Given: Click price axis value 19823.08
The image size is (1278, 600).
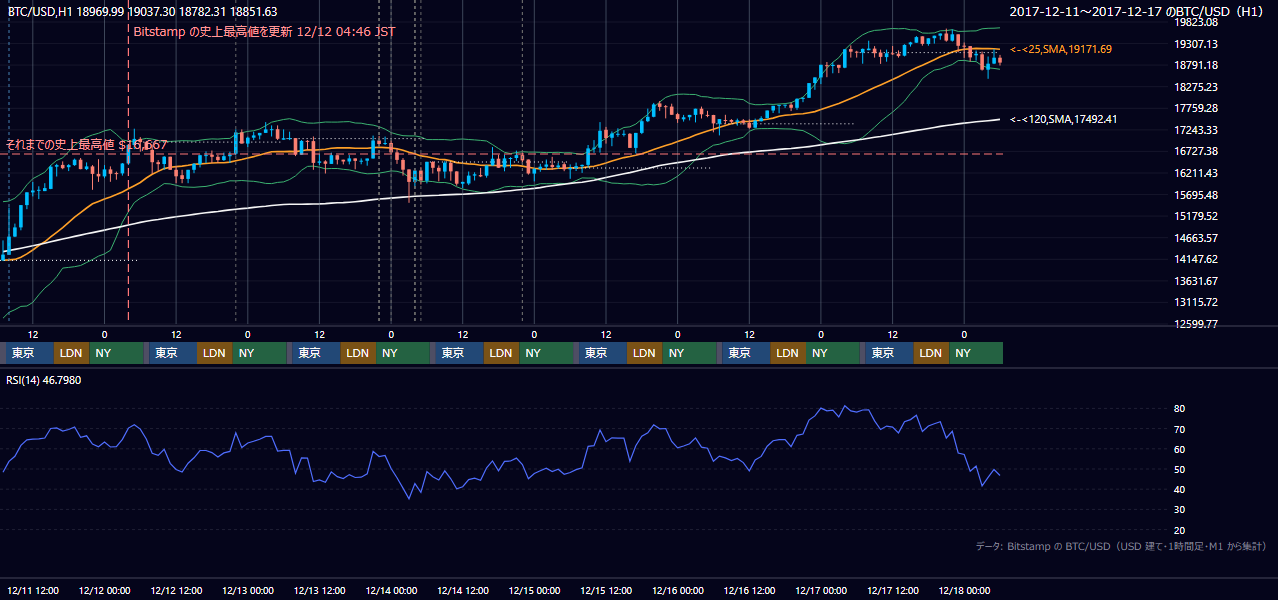Looking at the screenshot, I should click(1195, 22).
